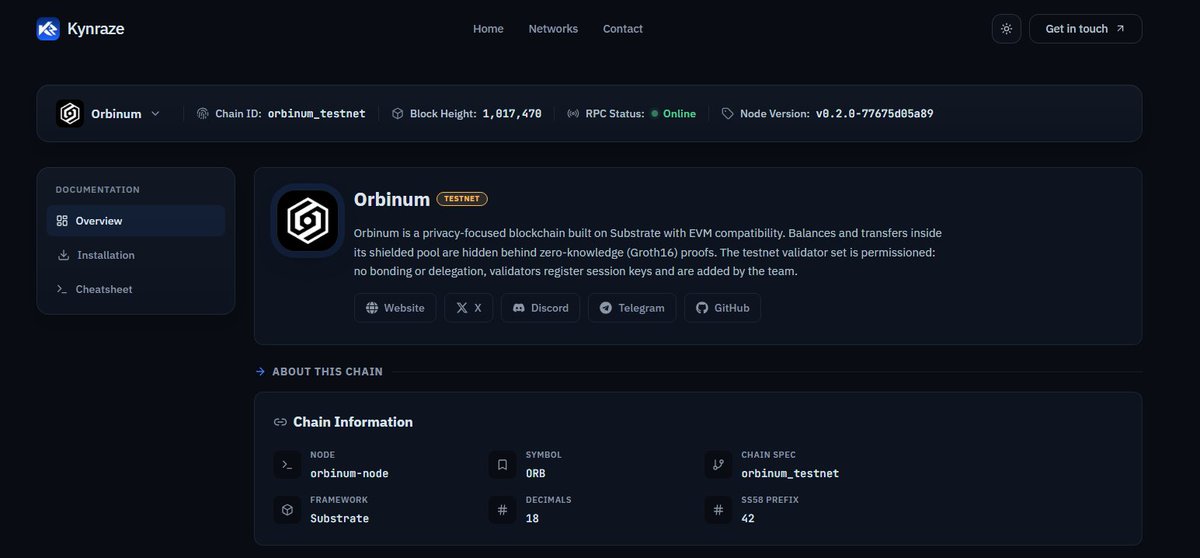The width and height of the screenshot is (1200, 558).
Task: Click the Kynraze logo icon
Action: click(x=48, y=29)
